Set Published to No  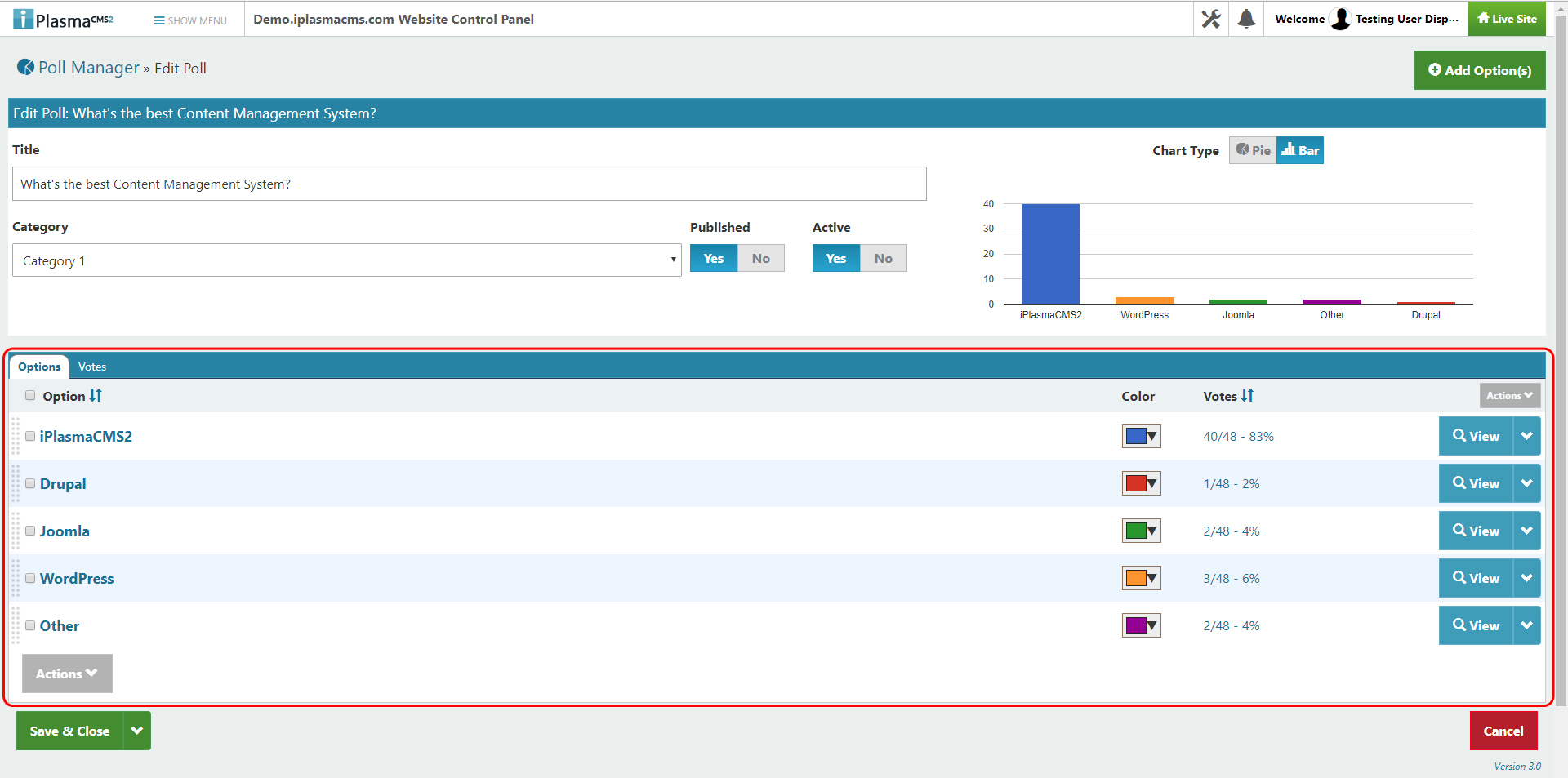point(761,258)
